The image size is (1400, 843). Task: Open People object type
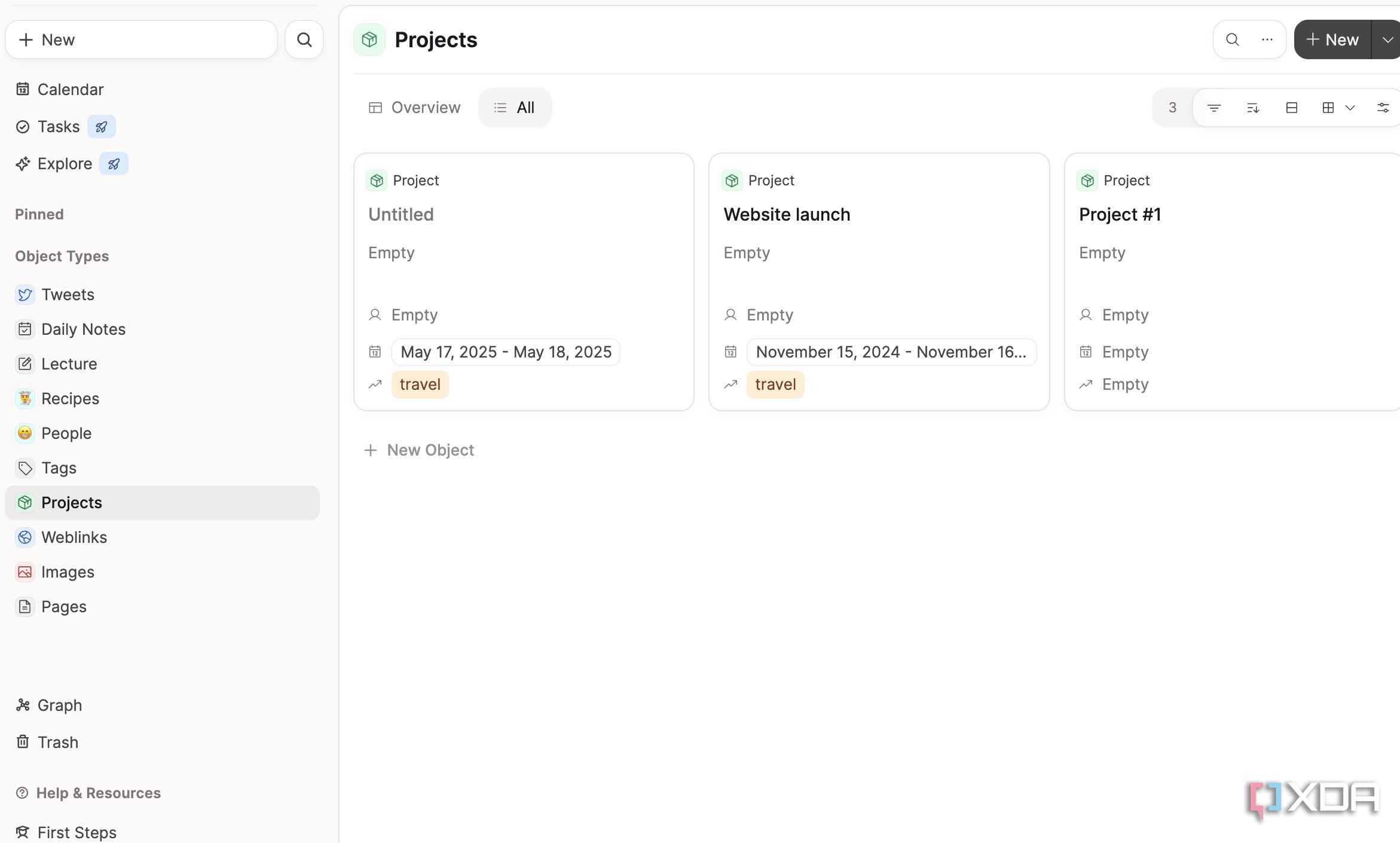[162, 433]
